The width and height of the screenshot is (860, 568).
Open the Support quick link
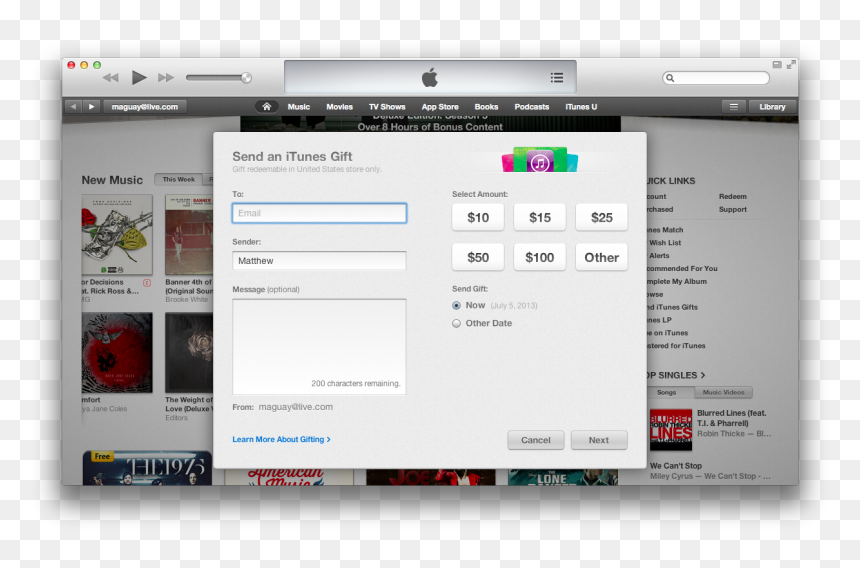733,209
